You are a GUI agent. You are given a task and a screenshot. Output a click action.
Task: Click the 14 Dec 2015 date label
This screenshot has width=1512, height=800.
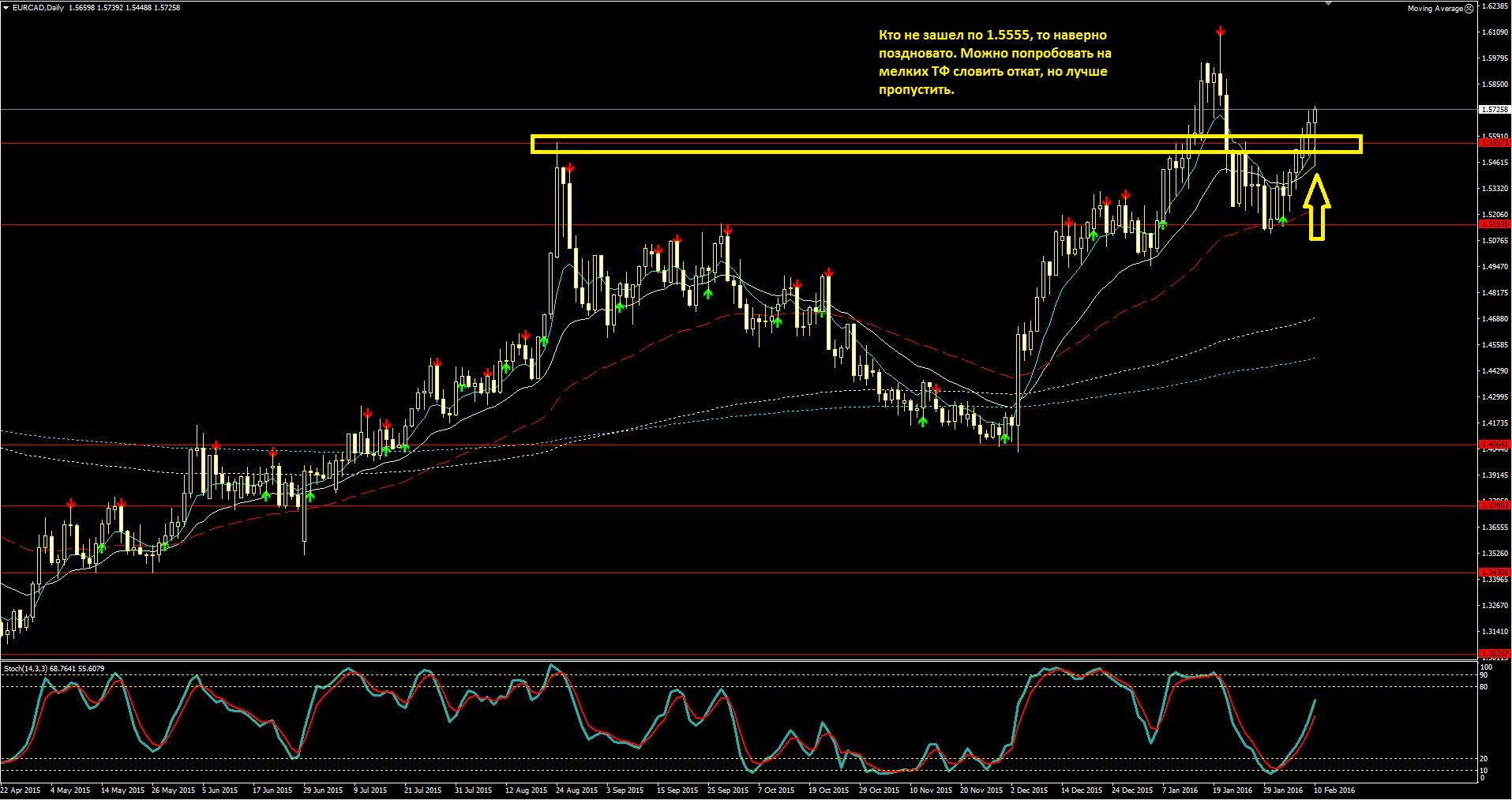(1082, 790)
